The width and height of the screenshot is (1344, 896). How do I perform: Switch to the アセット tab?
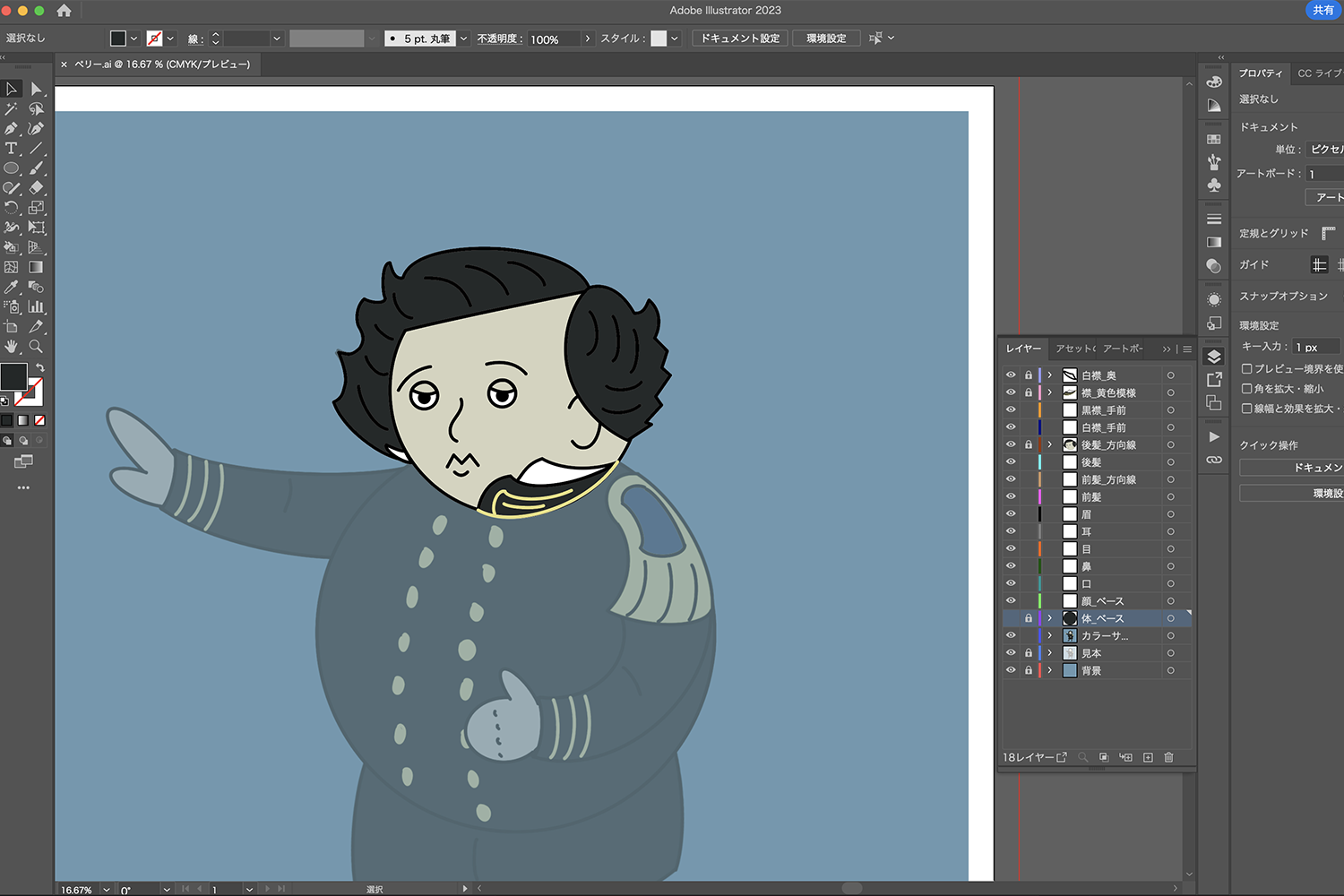click(1076, 349)
